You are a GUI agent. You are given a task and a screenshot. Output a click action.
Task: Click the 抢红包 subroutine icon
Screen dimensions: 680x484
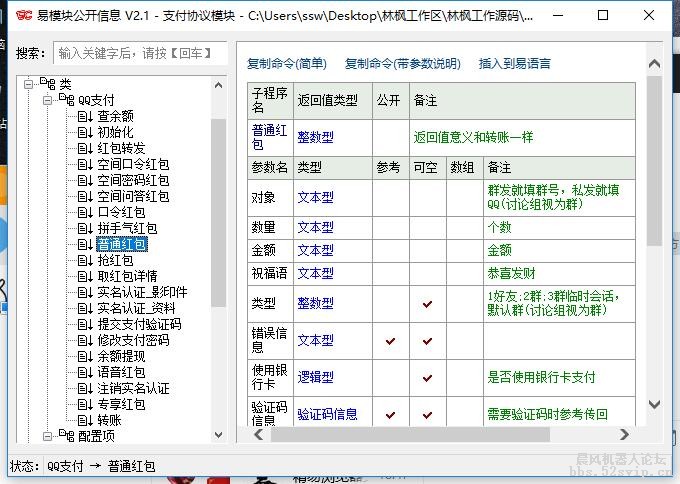[x=85, y=260]
